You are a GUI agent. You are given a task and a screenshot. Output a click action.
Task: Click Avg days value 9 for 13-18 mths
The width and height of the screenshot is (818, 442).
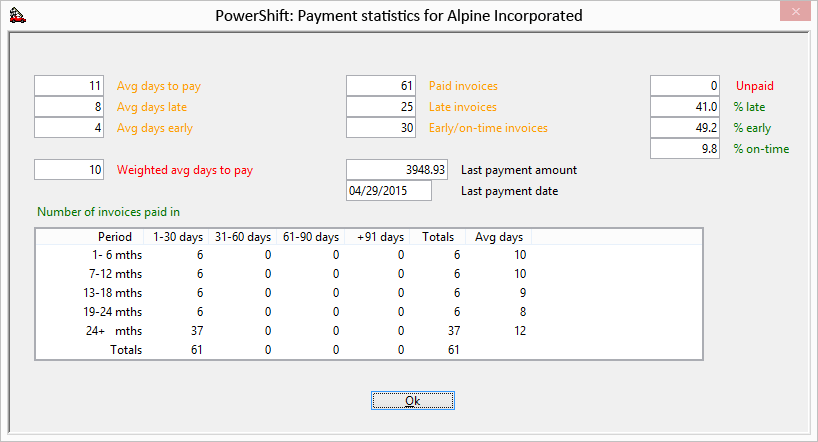point(523,293)
